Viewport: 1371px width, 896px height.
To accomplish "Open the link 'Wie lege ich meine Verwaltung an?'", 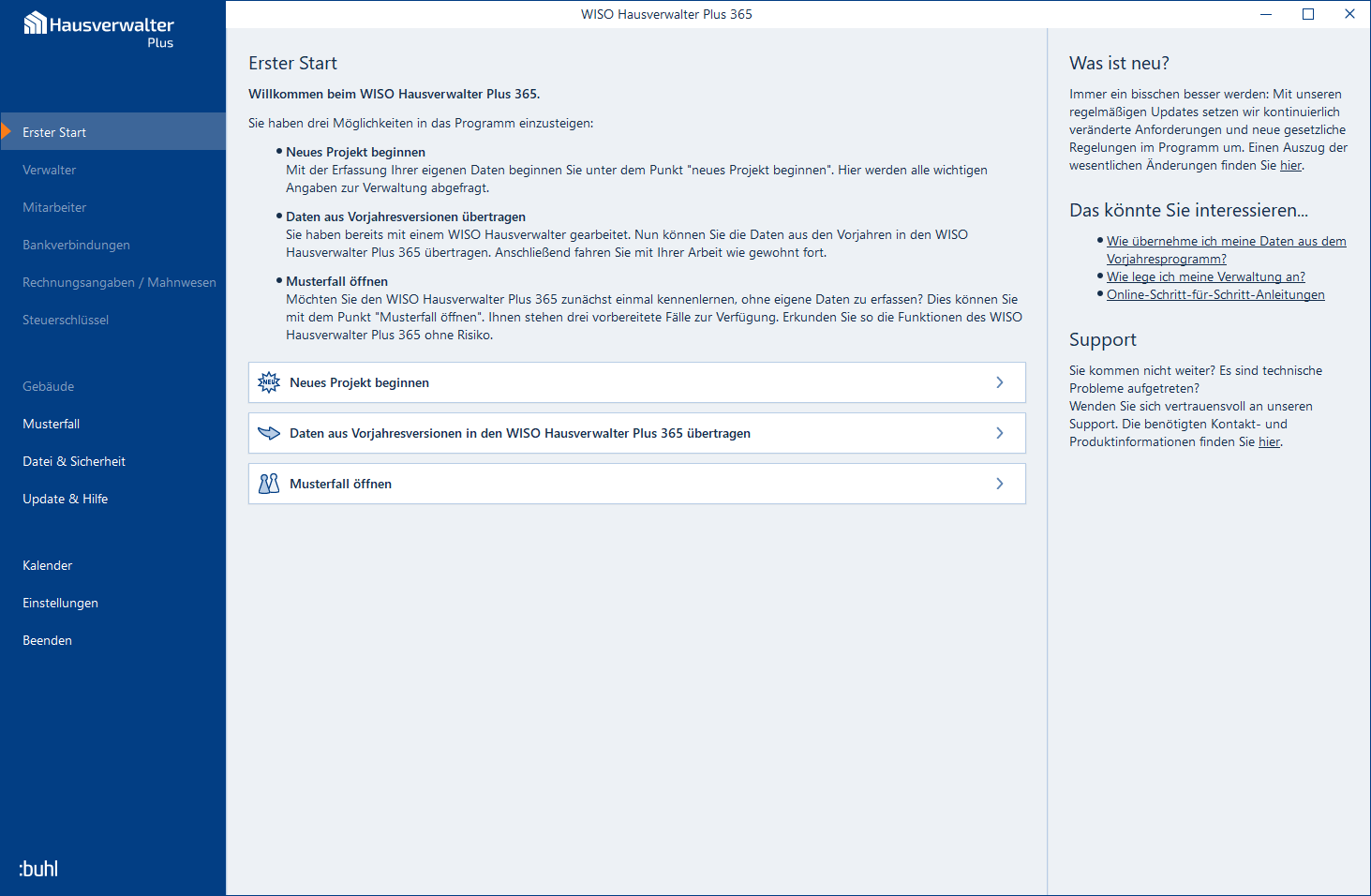I will click(1205, 276).
